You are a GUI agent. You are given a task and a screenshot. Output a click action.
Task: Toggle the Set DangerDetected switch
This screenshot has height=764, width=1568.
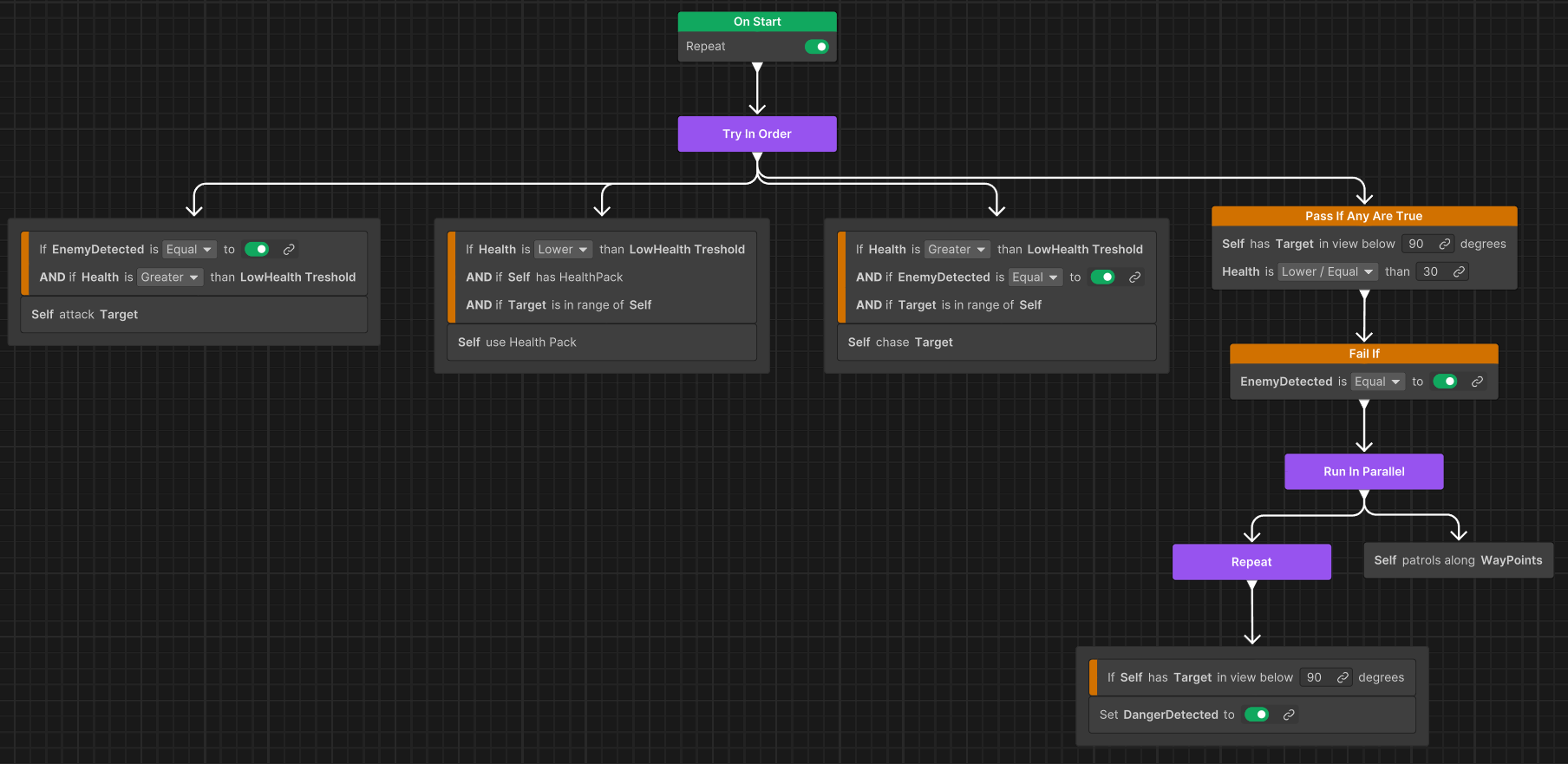1257,715
